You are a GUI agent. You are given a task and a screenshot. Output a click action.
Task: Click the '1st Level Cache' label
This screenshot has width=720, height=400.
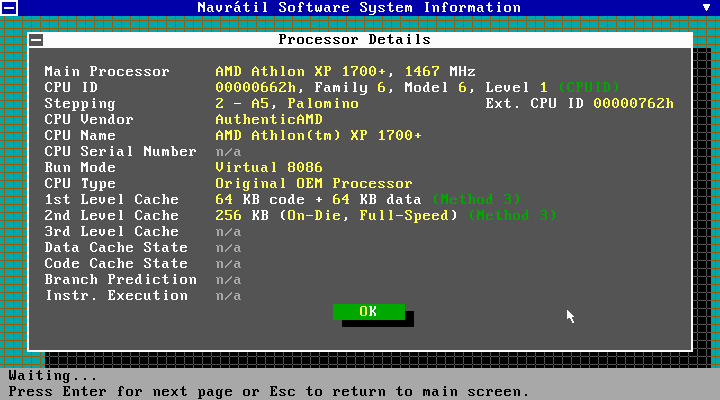click(x=112, y=200)
